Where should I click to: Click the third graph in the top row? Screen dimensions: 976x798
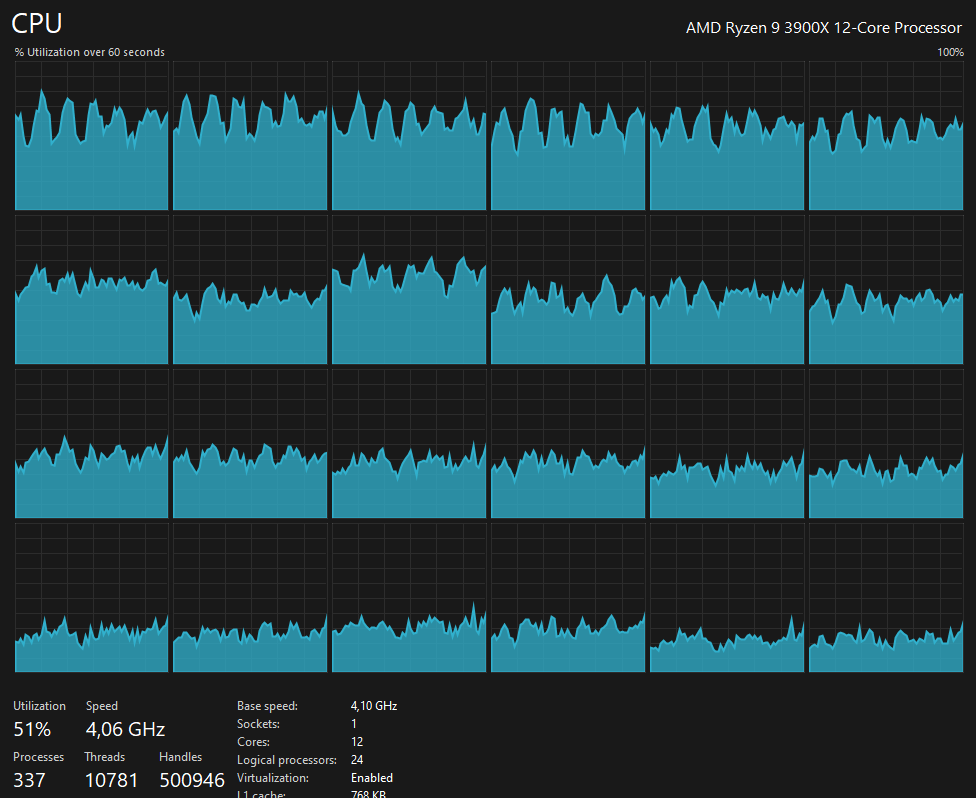[409, 135]
